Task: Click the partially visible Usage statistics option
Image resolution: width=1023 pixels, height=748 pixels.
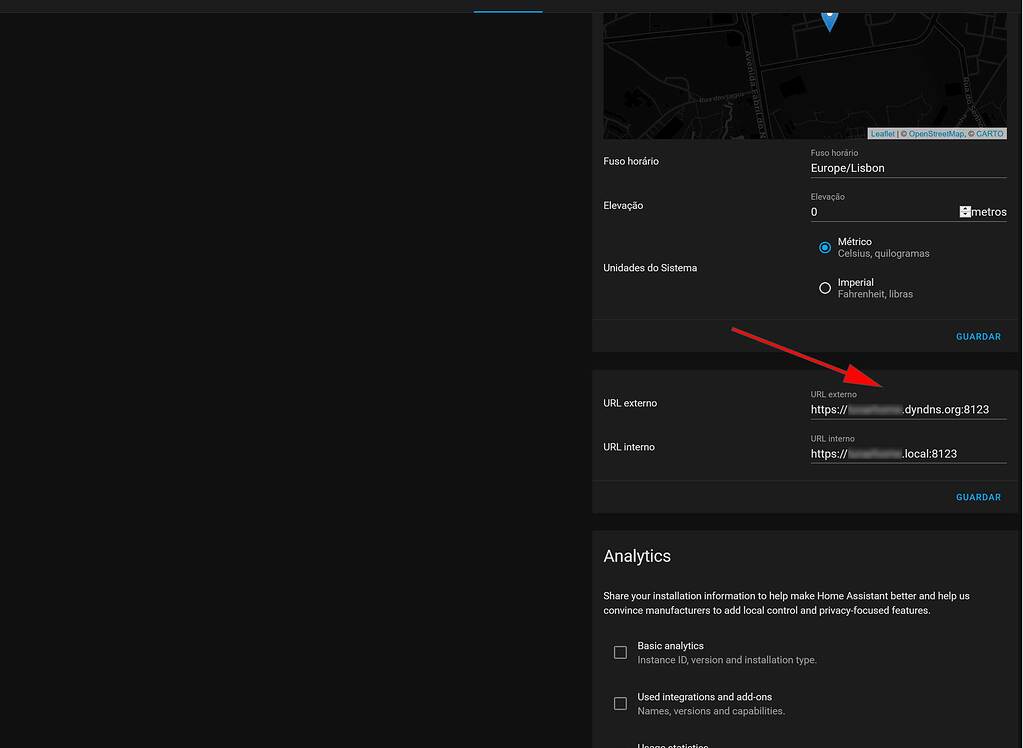Action: point(673,744)
